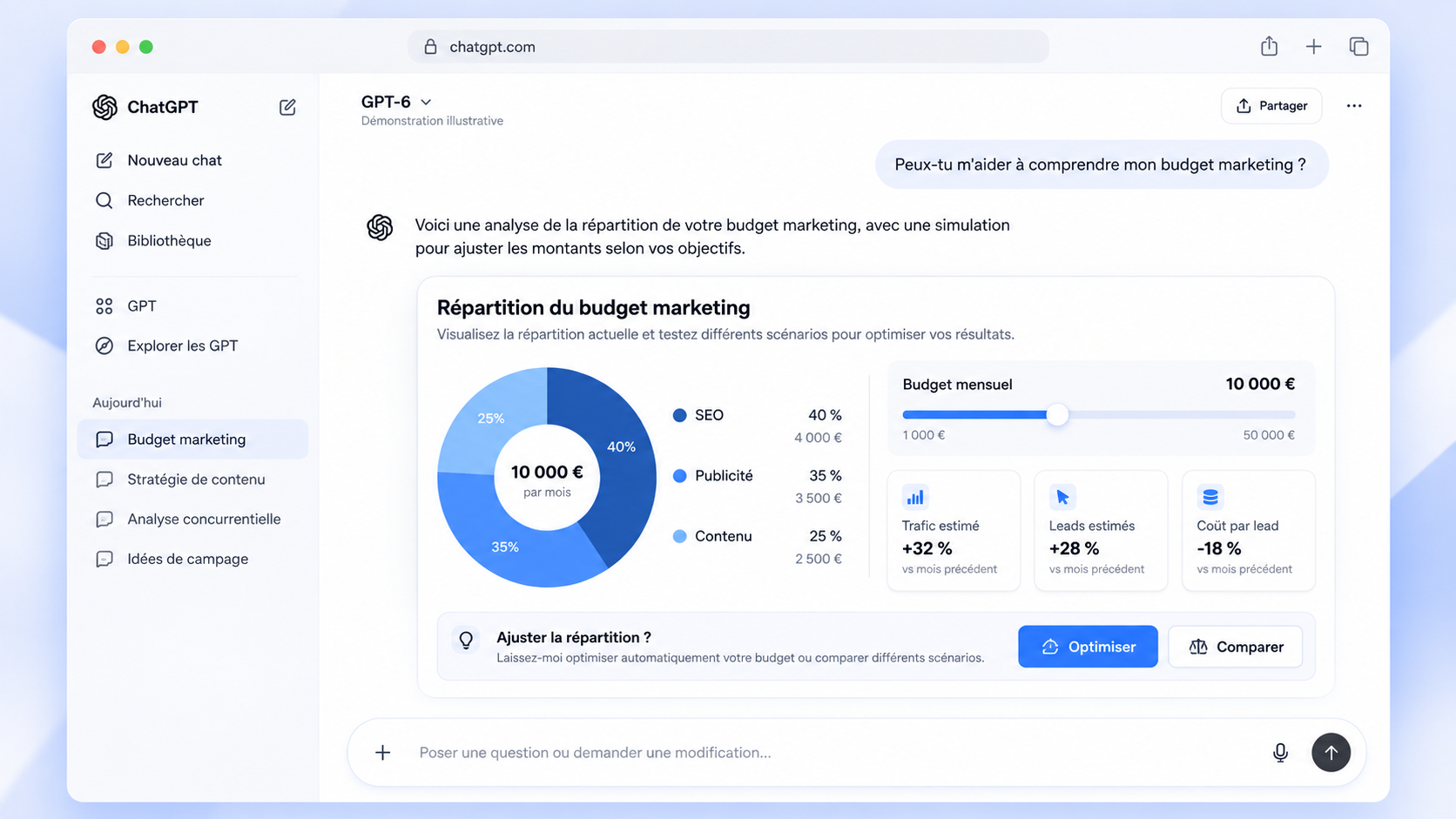The width and height of the screenshot is (1456, 819).
Task: Click the Partager button
Action: coord(1271,106)
